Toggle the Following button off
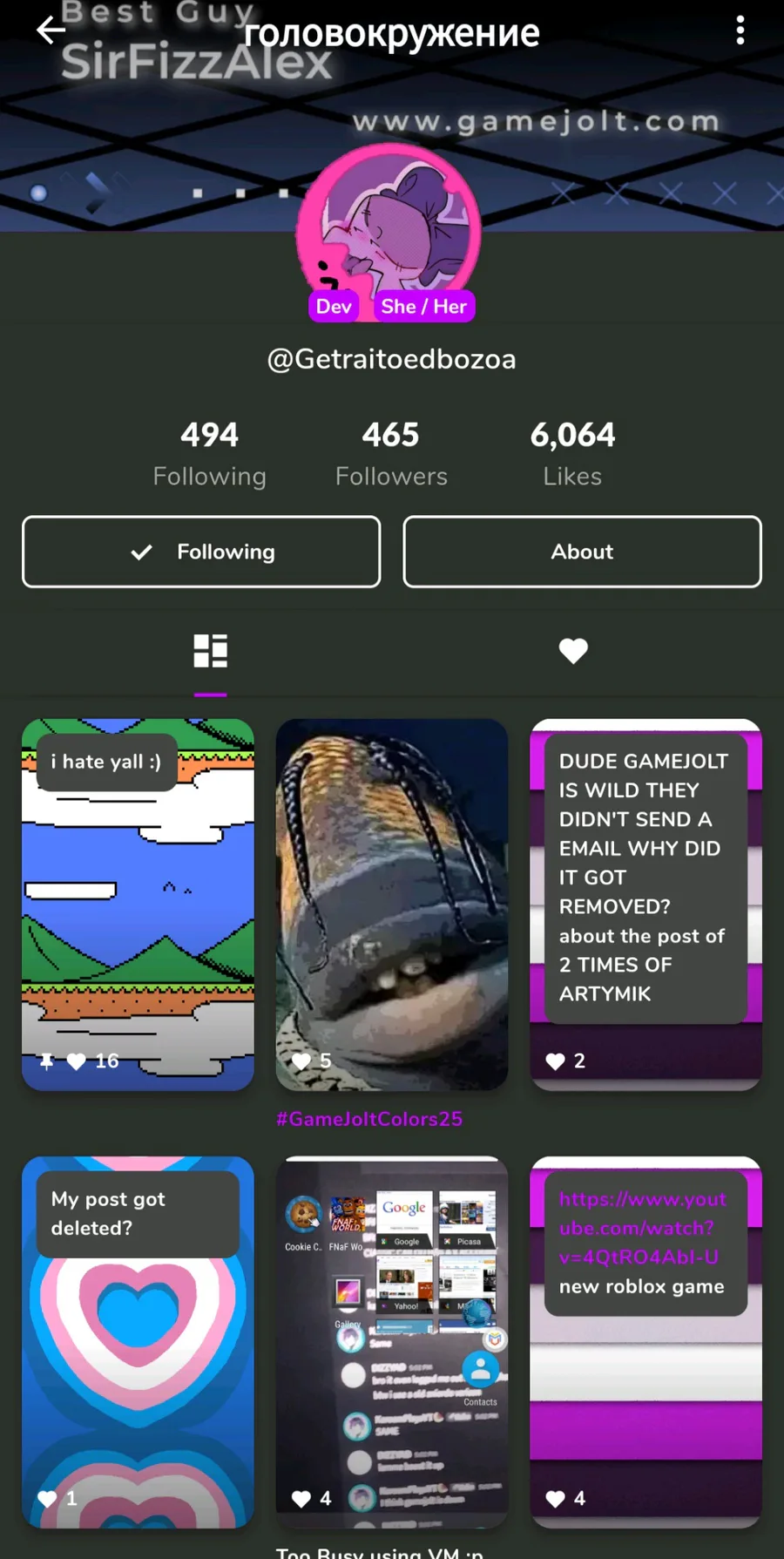The width and height of the screenshot is (784, 1559). pyautogui.click(x=201, y=552)
